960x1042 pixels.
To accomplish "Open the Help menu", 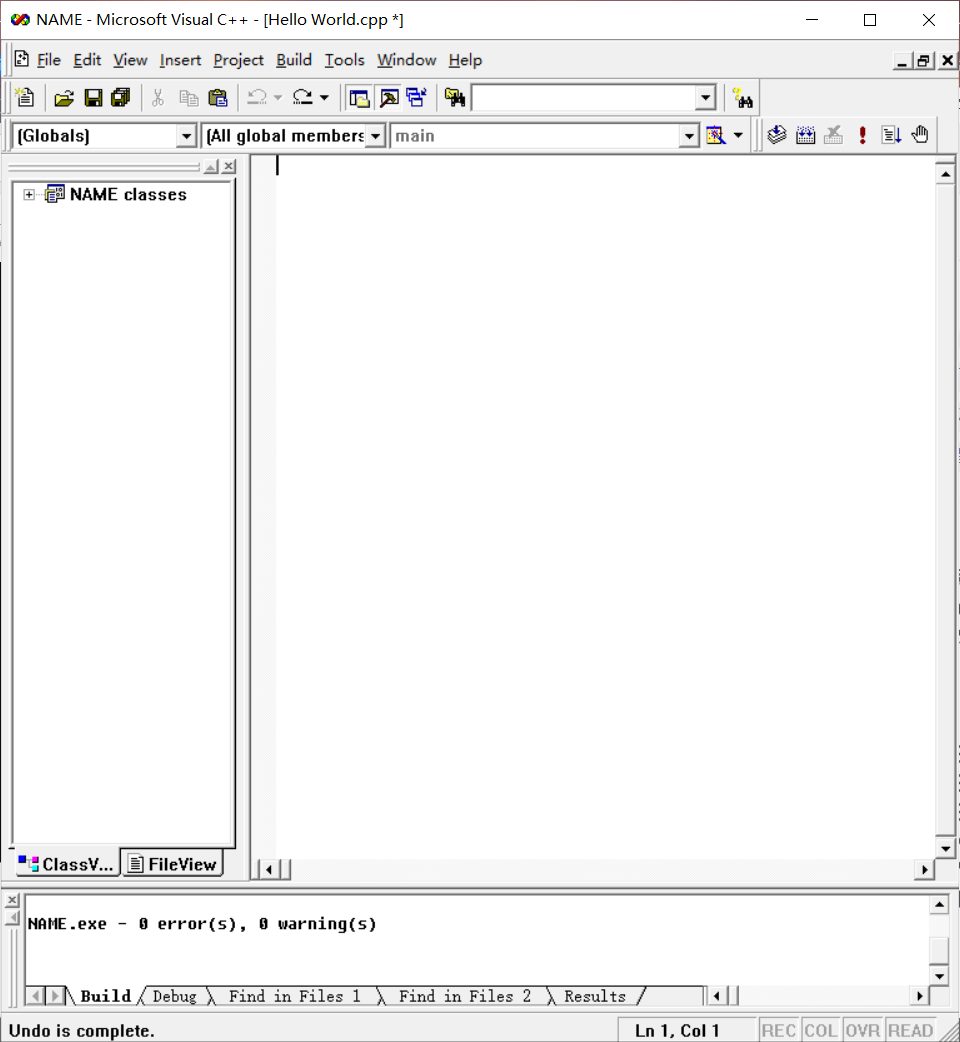I will coord(465,60).
